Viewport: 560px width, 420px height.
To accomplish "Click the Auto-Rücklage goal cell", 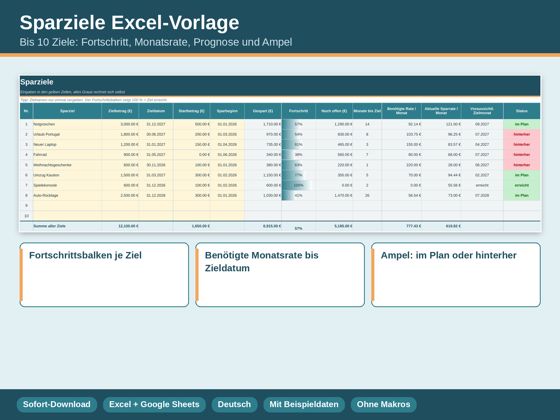I will [x=67, y=195].
